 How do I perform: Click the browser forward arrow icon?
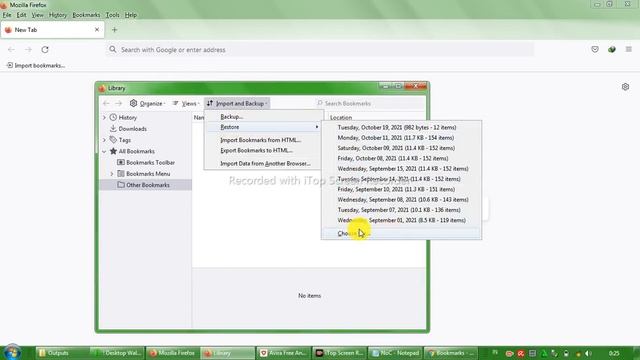pos(28,49)
